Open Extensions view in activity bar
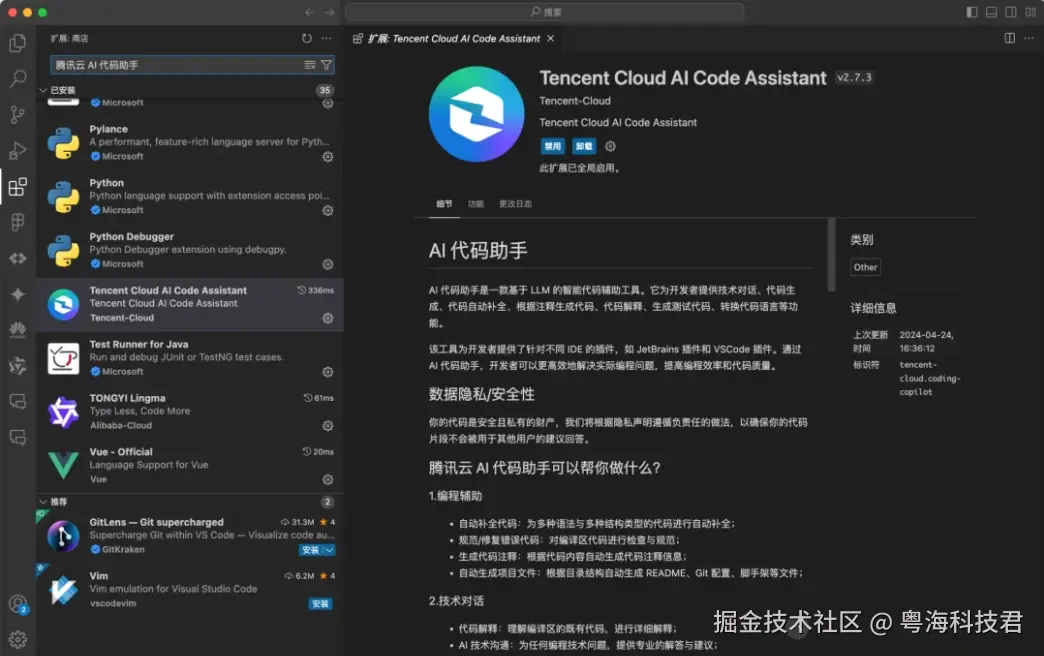The height and width of the screenshot is (656, 1044). point(18,186)
